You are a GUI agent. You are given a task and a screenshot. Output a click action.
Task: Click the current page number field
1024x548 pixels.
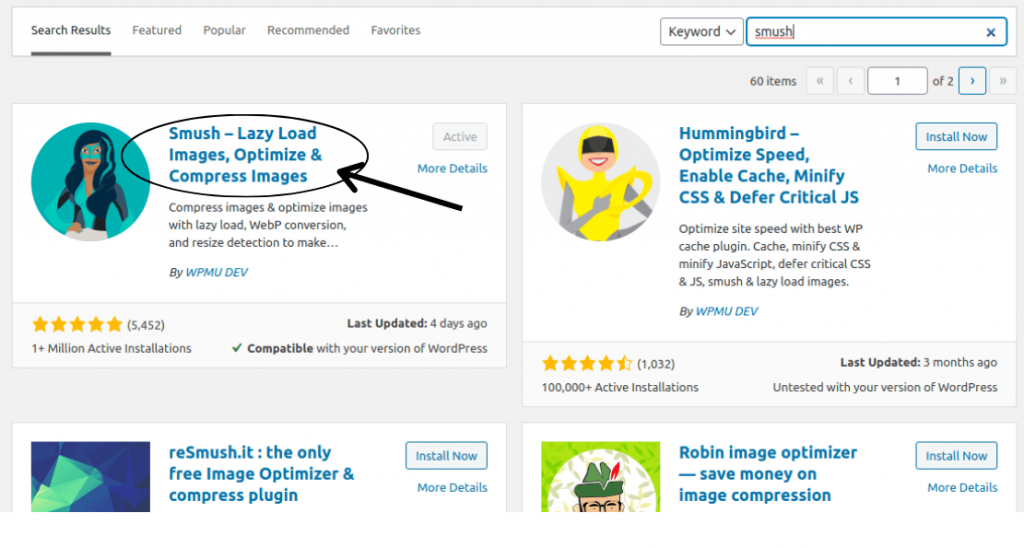tap(897, 81)
